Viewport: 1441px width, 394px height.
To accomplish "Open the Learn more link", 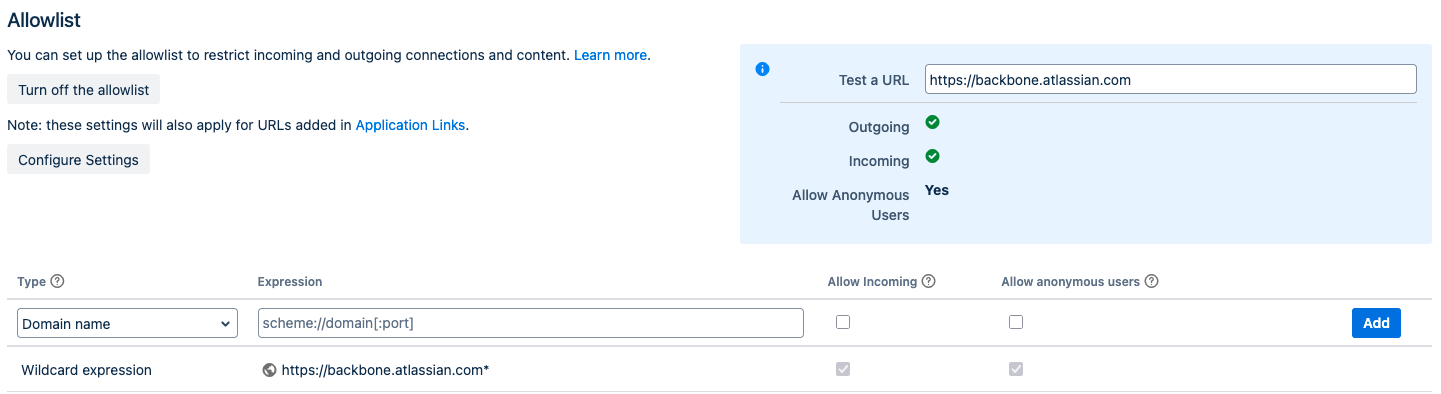I will coord(610,55).
